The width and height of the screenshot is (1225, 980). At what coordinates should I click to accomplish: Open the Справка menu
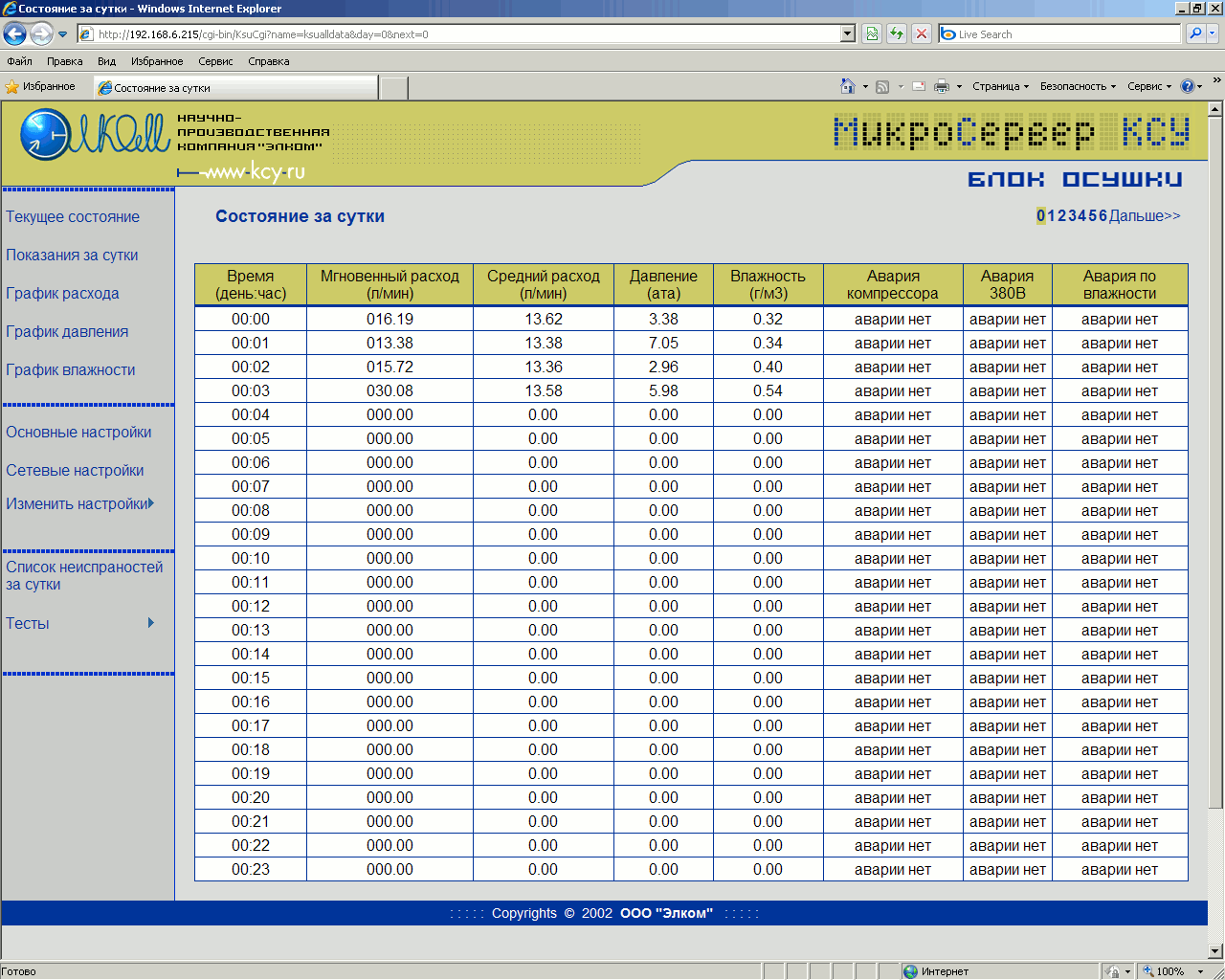269,61
